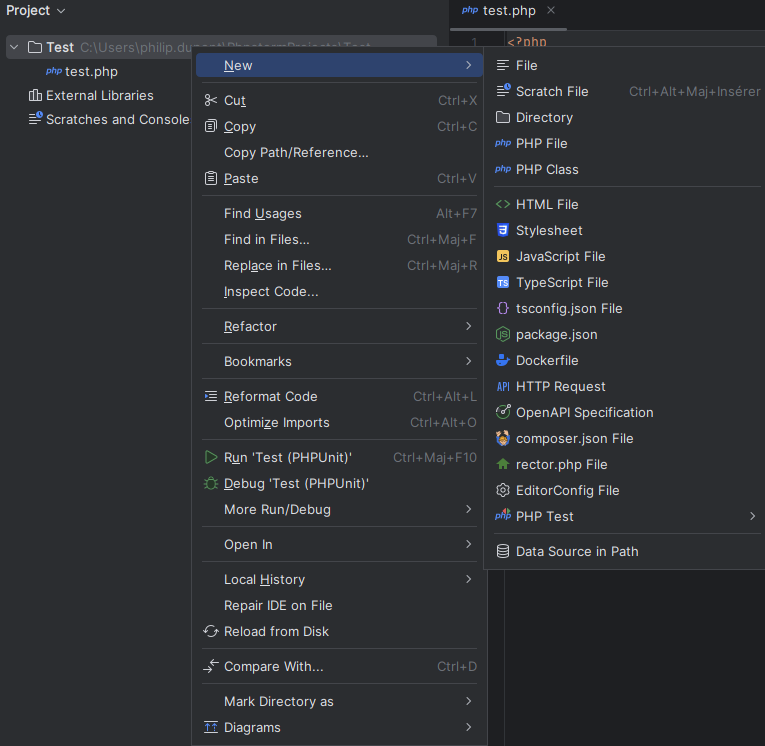Click the Debug bug icon

click(x=210, y=483)
